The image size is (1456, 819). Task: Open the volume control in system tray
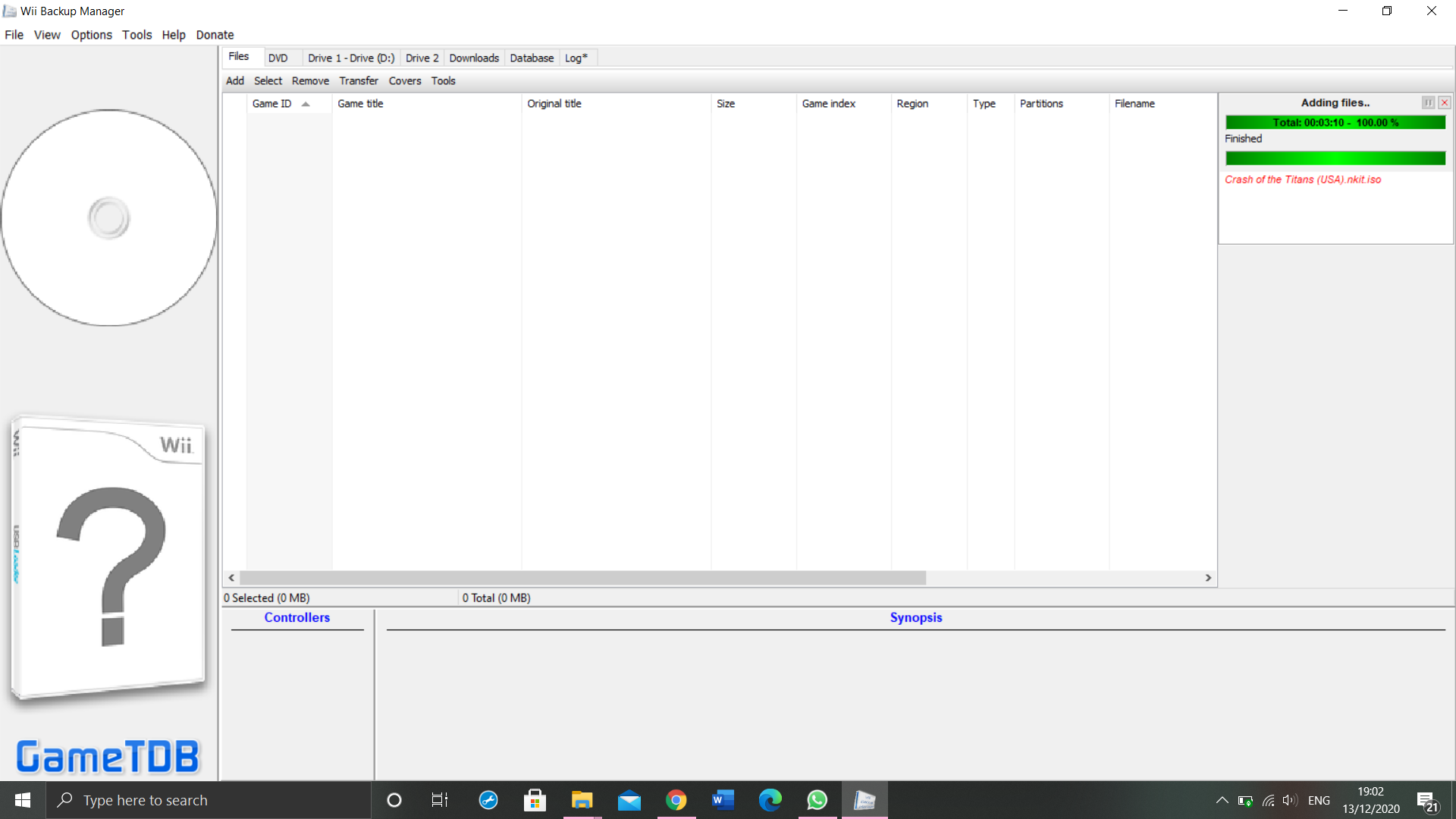[x=1290, y=800]
